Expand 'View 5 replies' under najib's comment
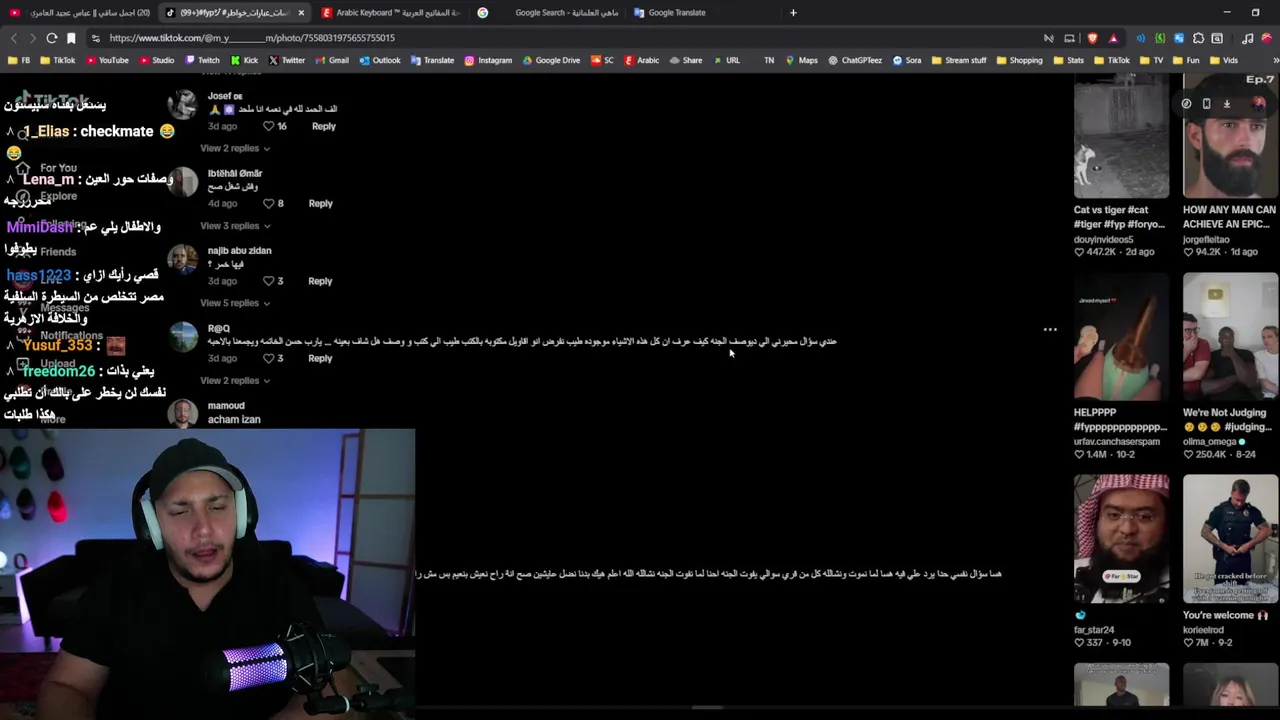The width and height of the screenshot is (1280, 720). click(x=235, y=303)
